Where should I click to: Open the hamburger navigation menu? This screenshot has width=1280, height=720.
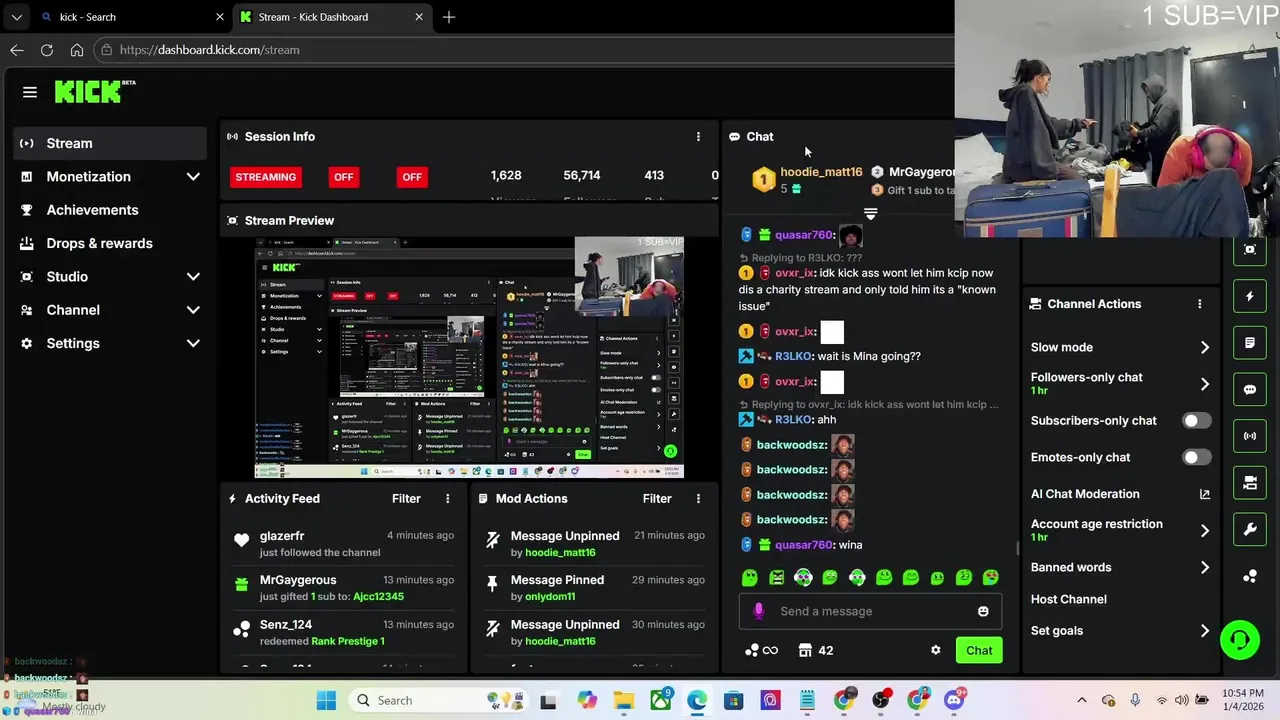pyautogui.click(x=30, y=92)
